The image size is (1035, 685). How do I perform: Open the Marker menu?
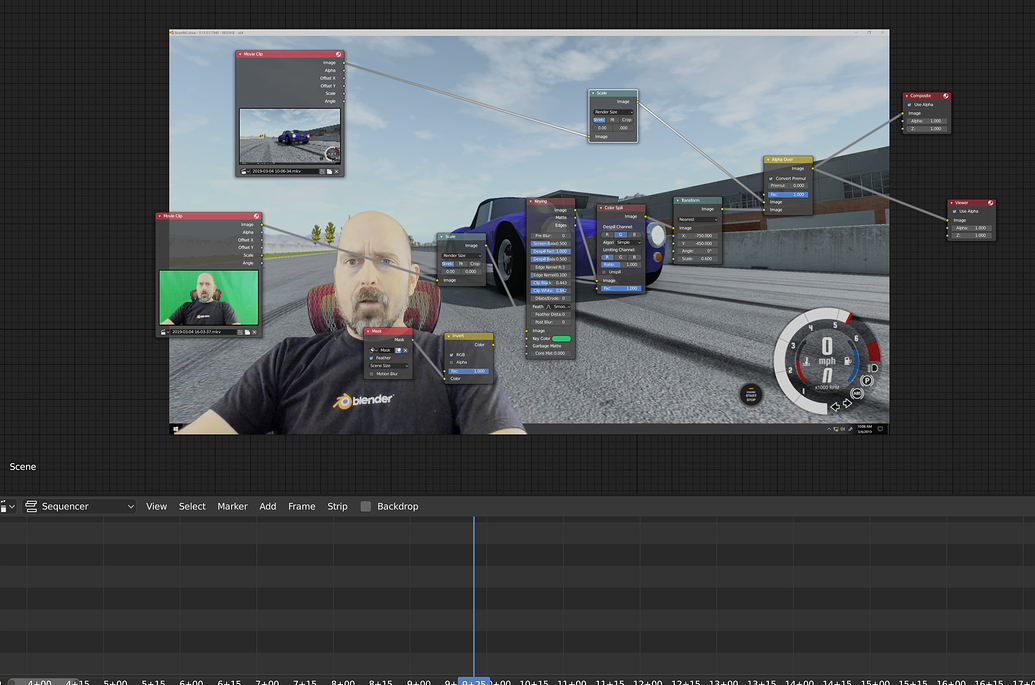click(x=232, y=507)
